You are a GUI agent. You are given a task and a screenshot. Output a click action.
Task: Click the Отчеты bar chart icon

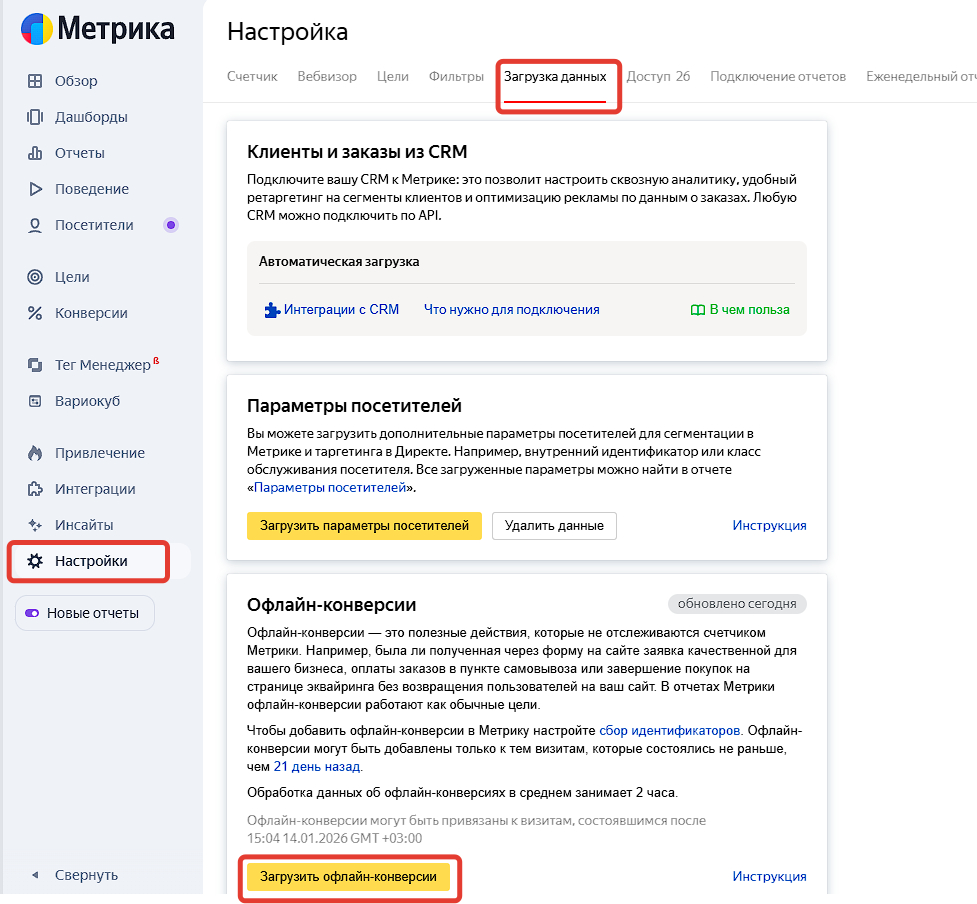pyautogui.click(x=35, y=153)
